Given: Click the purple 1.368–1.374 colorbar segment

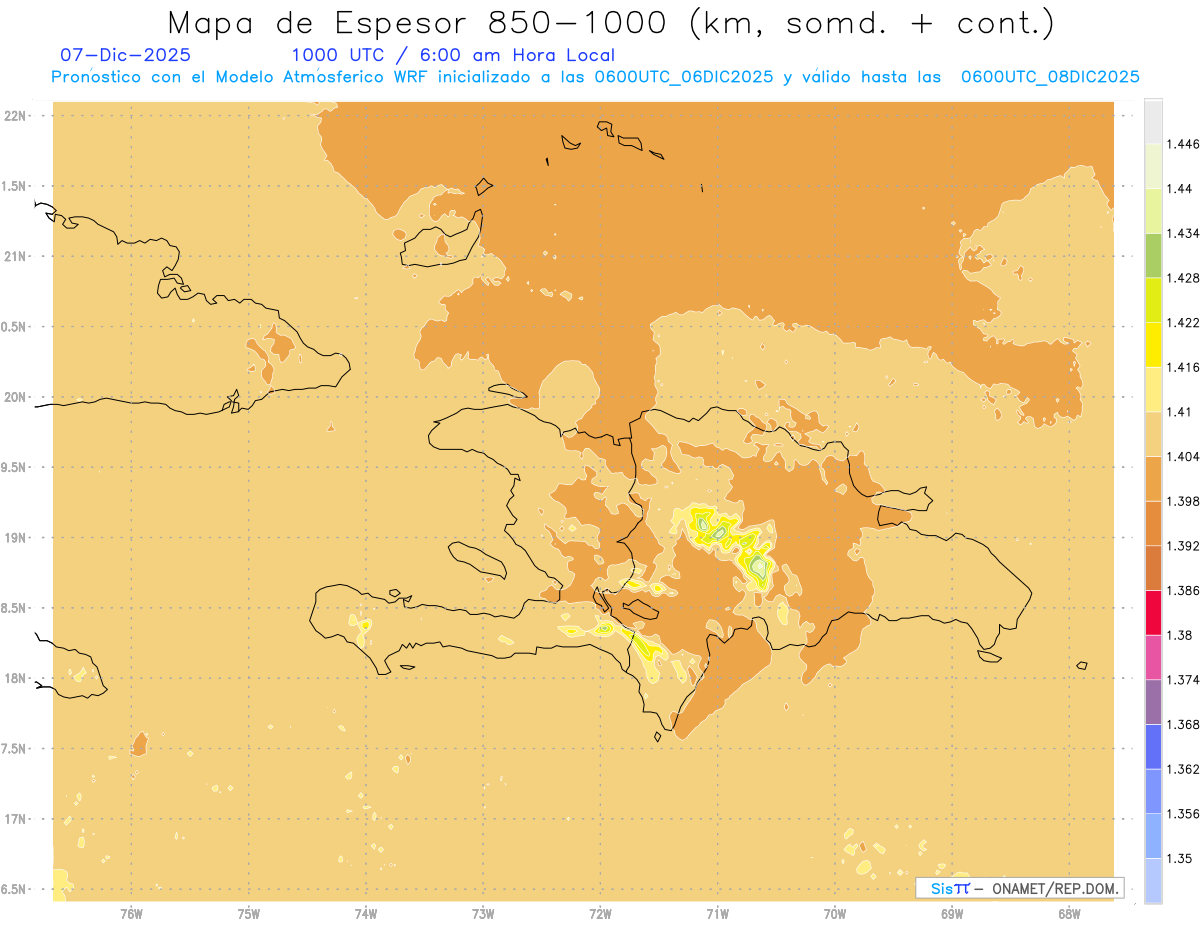Looking at the screenshot, I should pos(1153,702).
